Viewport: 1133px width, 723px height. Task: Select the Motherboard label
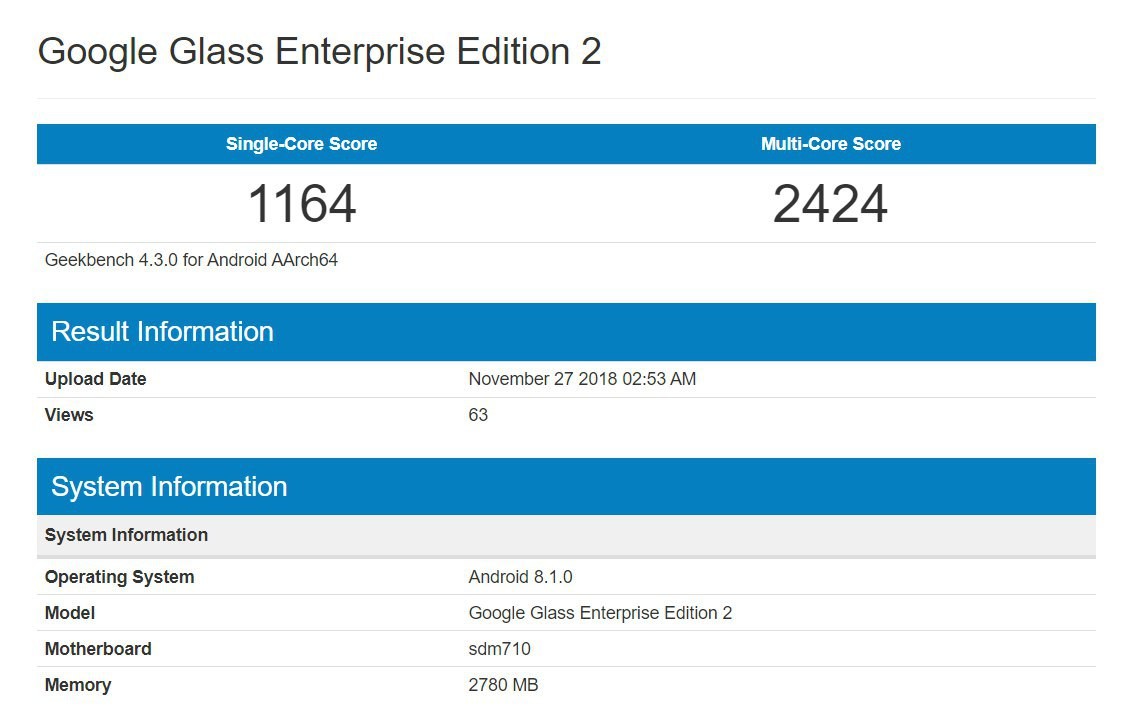pyautogui.click(x=98, y=649)
